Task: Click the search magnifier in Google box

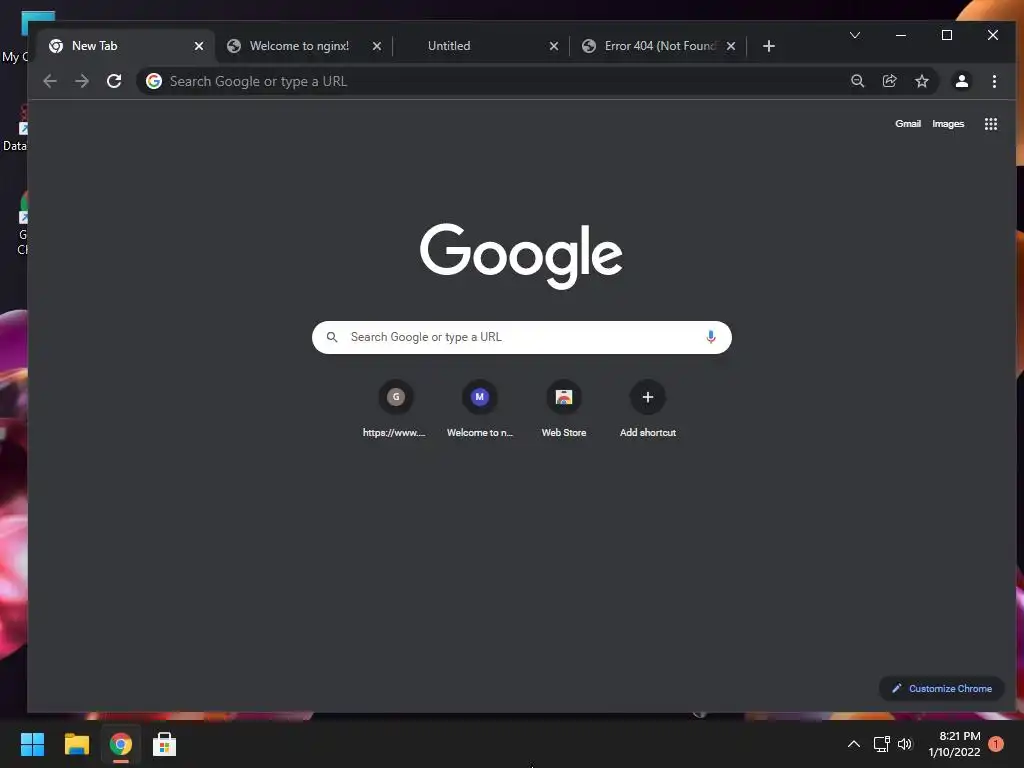Action: click(332, 337)
